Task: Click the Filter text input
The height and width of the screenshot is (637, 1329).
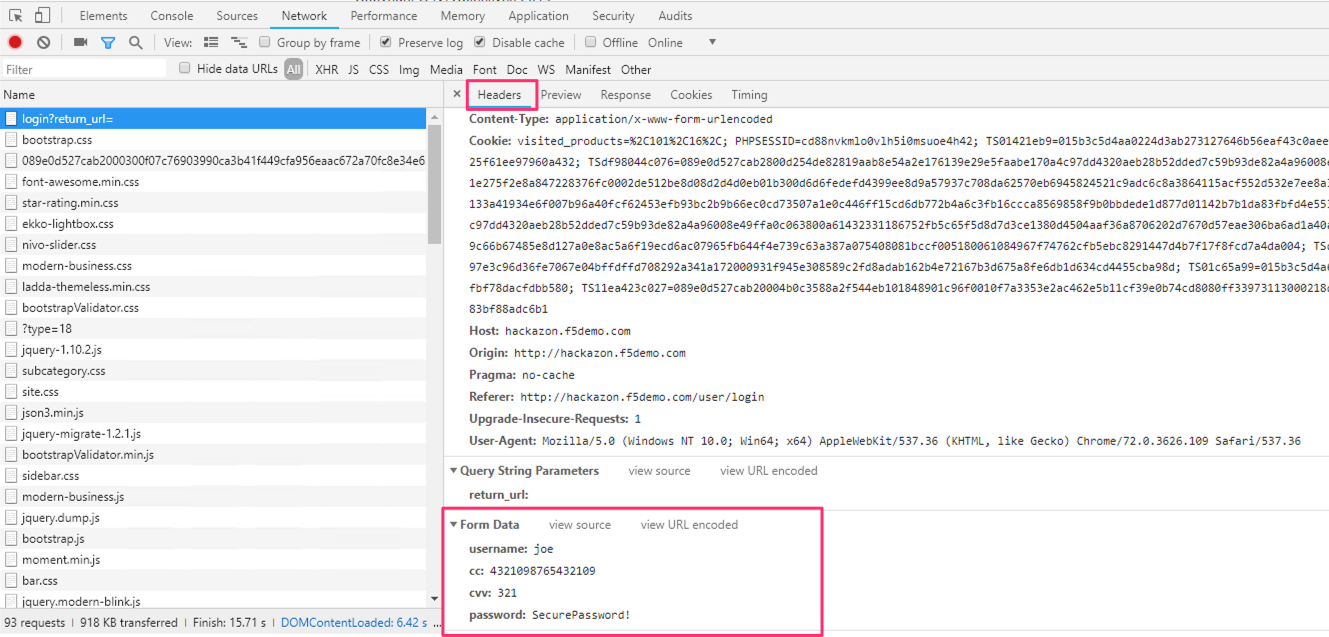Action: click(x=85, y=69)
